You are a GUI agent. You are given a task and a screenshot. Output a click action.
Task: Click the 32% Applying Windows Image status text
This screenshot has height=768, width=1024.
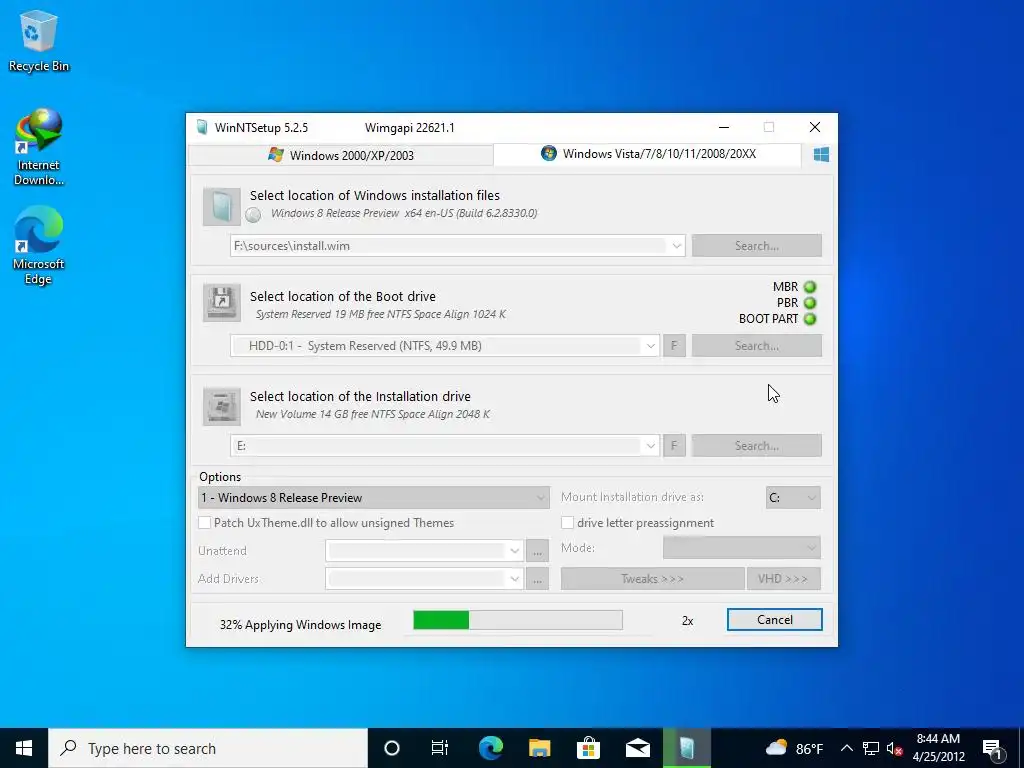click(x=300, y=625)
